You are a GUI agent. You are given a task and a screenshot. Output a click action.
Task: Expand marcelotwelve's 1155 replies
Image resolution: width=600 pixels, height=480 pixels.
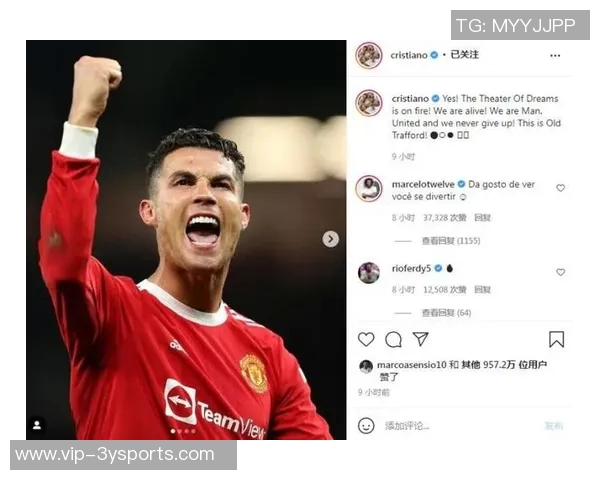[x=451, y=241]
